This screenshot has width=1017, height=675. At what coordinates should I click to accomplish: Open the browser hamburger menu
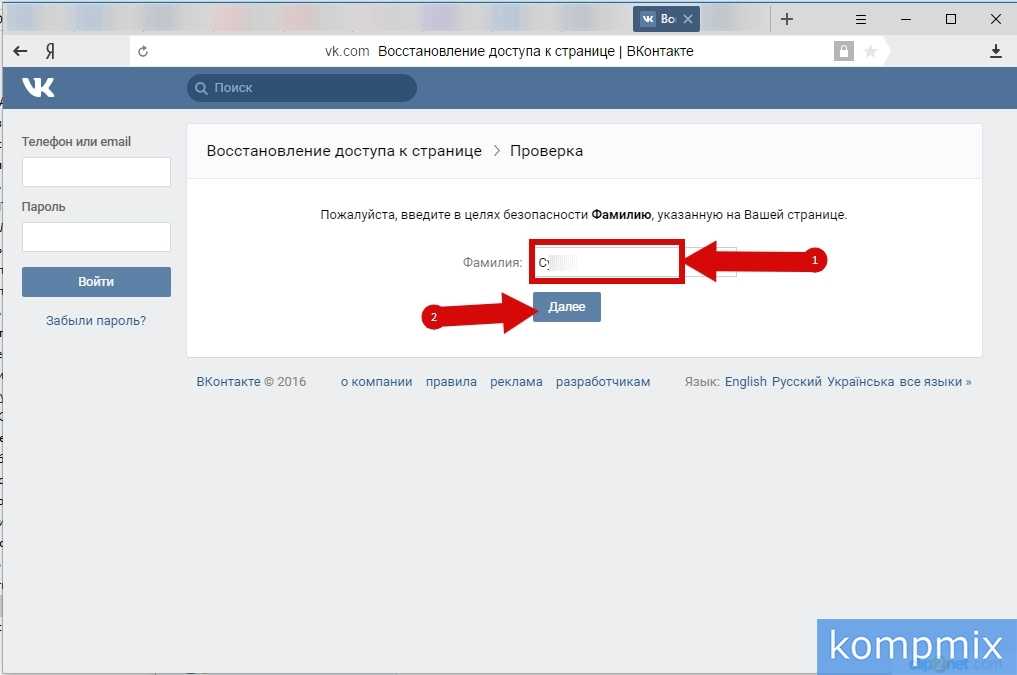pos(861,19)
